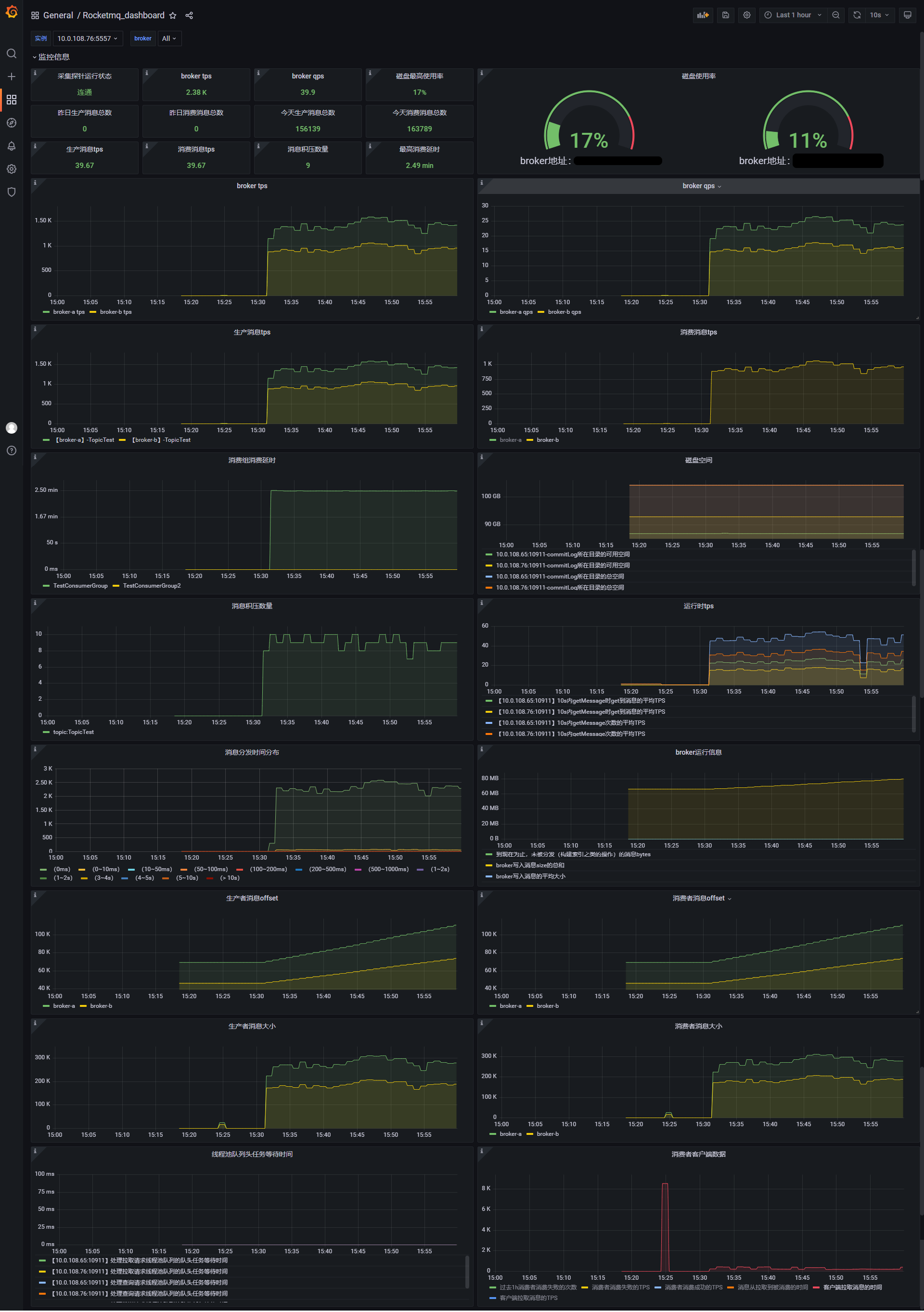This screenshot has width=924, height=1312.
Task: Open the Search icon in sidebar
Action: click(x=12, y=54)
